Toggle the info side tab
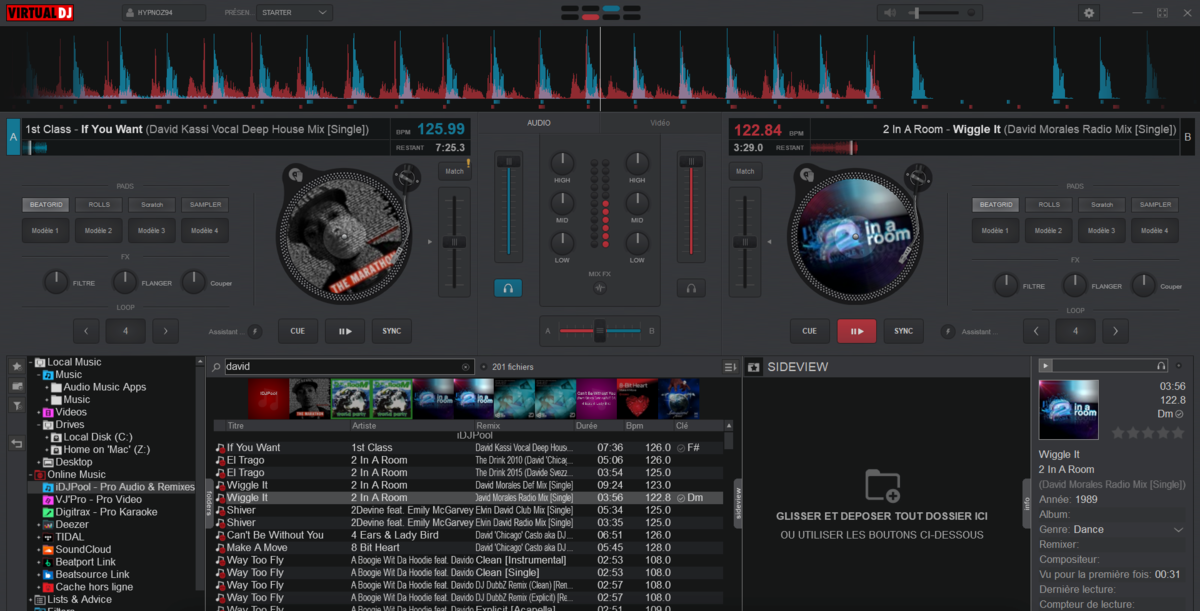The height and width of the screenshot is (611, 1200). coord(1026,502)
